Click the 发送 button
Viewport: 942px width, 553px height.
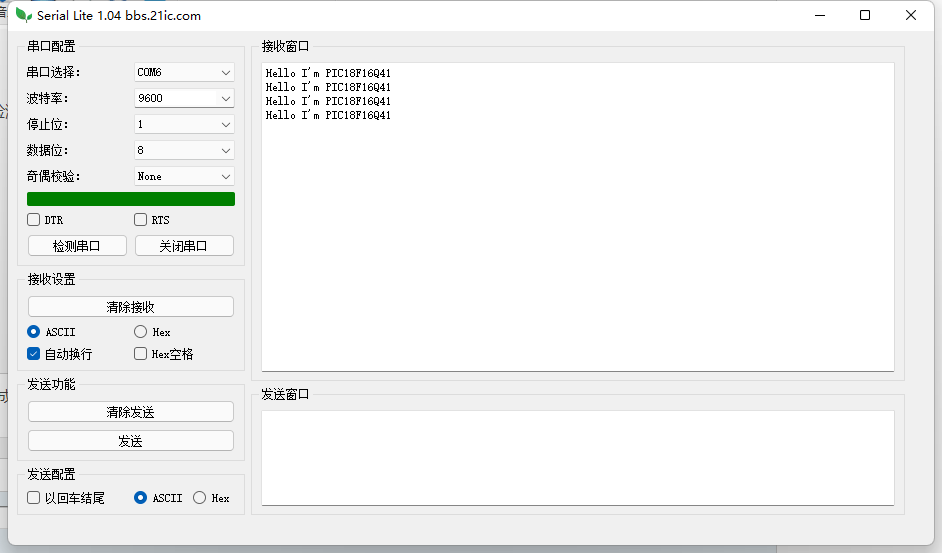[x=130, y=441]
